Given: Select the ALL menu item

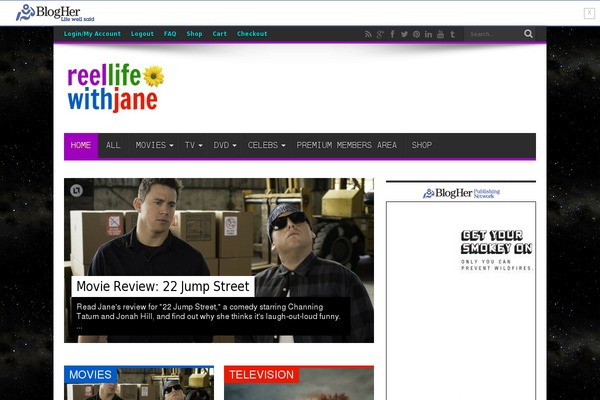Looking at the screenshot, I should [x=113, y=145].
